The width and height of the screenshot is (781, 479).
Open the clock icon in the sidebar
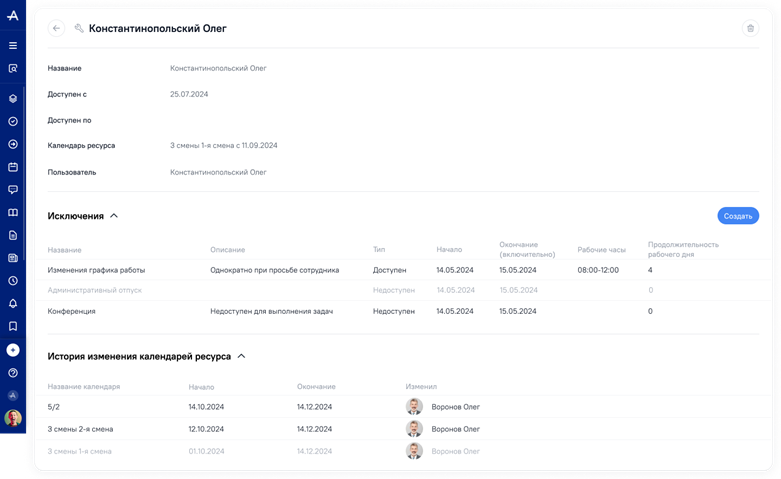tap(13, 281)
